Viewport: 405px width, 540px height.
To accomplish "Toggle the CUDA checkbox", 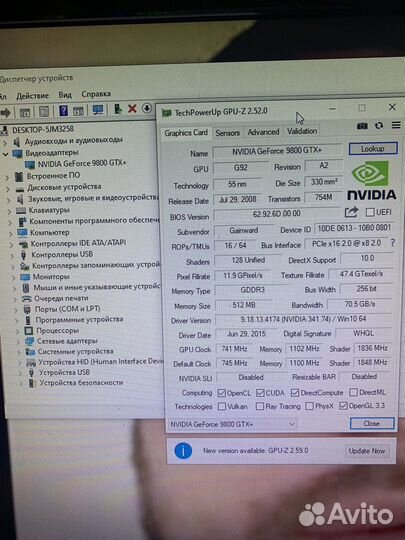I will pos(260,393).
